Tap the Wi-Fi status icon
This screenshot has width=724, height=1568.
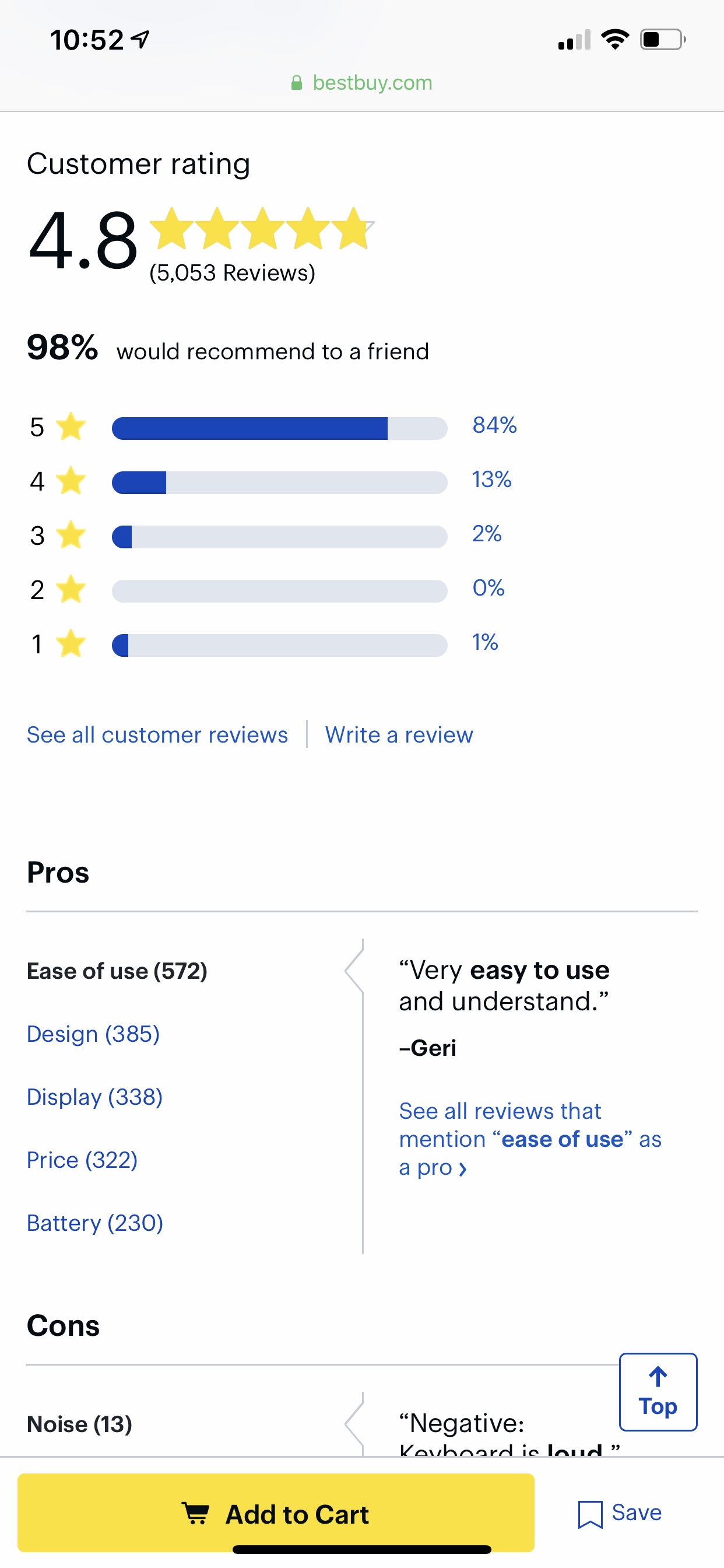(614, 40)
